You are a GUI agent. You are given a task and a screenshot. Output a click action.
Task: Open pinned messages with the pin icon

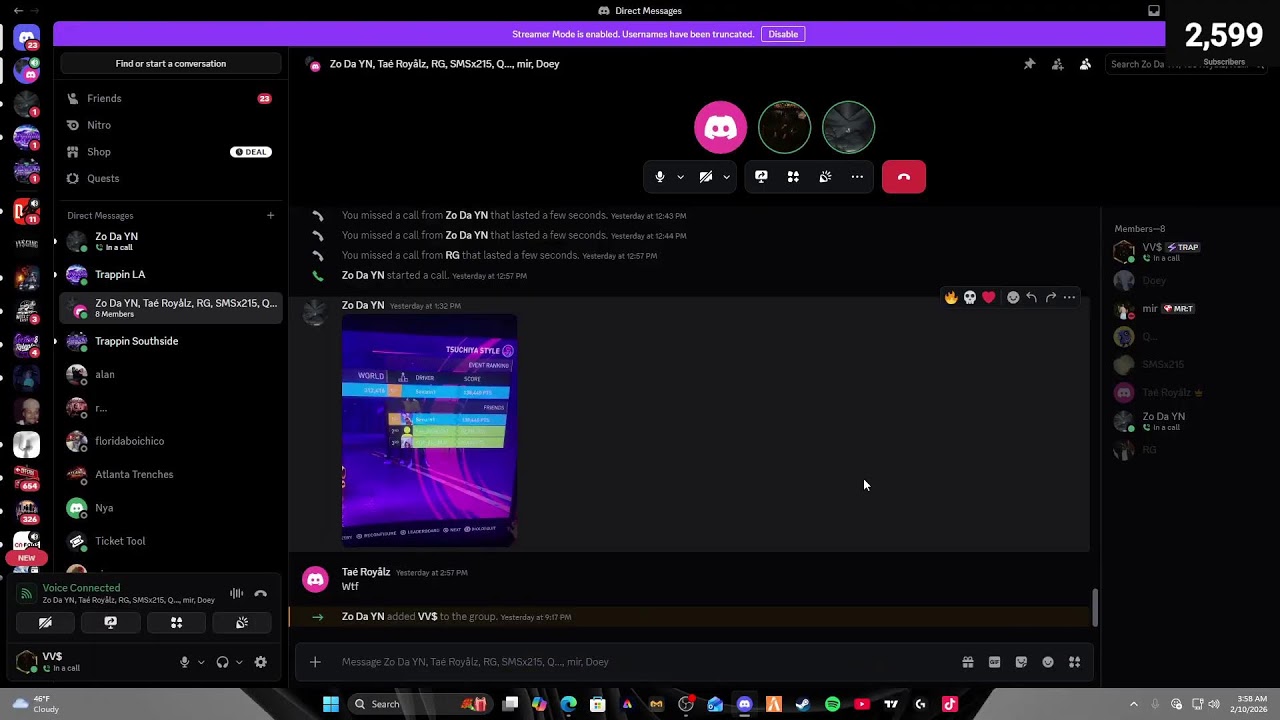click(1029, 64)
